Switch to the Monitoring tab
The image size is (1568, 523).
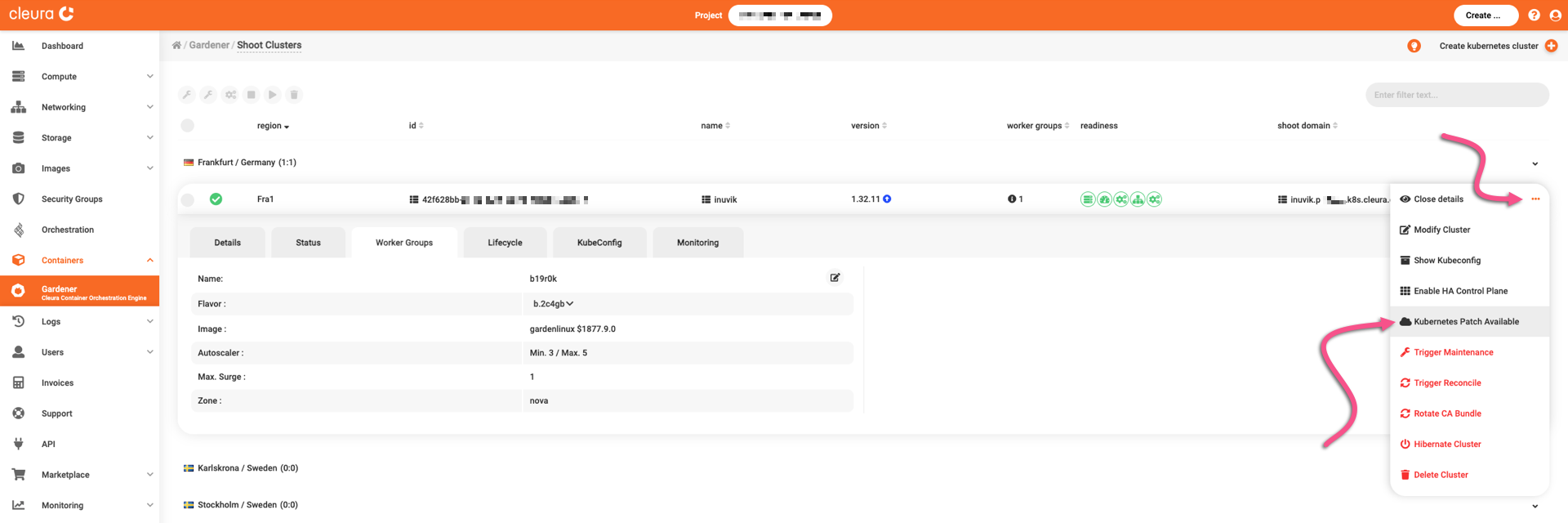[x=697, y=243]
